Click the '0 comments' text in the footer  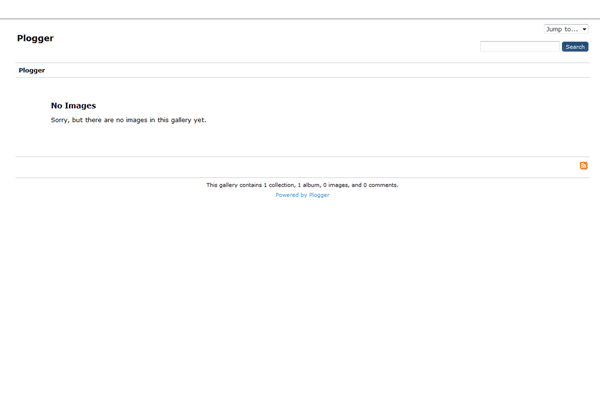[x=379, y=185]
